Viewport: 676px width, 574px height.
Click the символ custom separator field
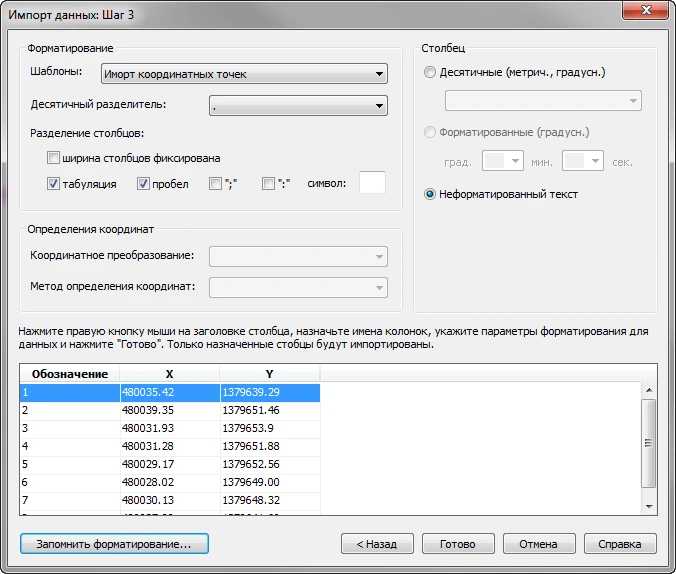(x=372, y=183)
